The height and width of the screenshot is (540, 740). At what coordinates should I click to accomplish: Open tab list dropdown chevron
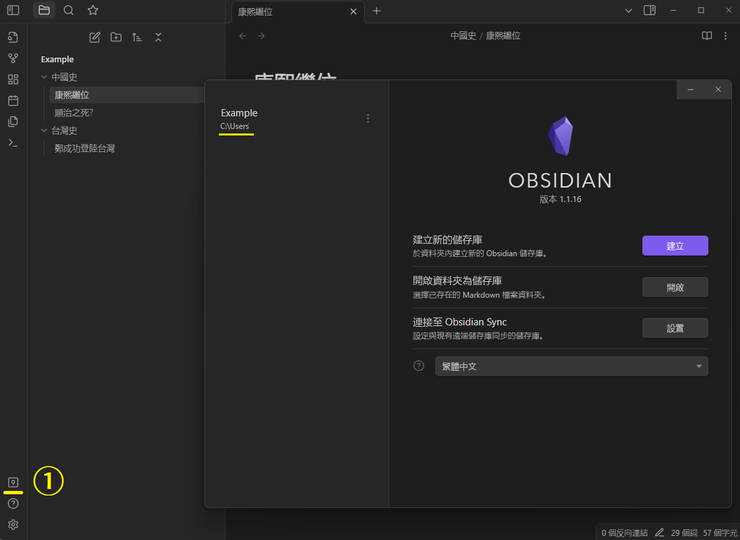pyautogui.click(x=628, y=10)
